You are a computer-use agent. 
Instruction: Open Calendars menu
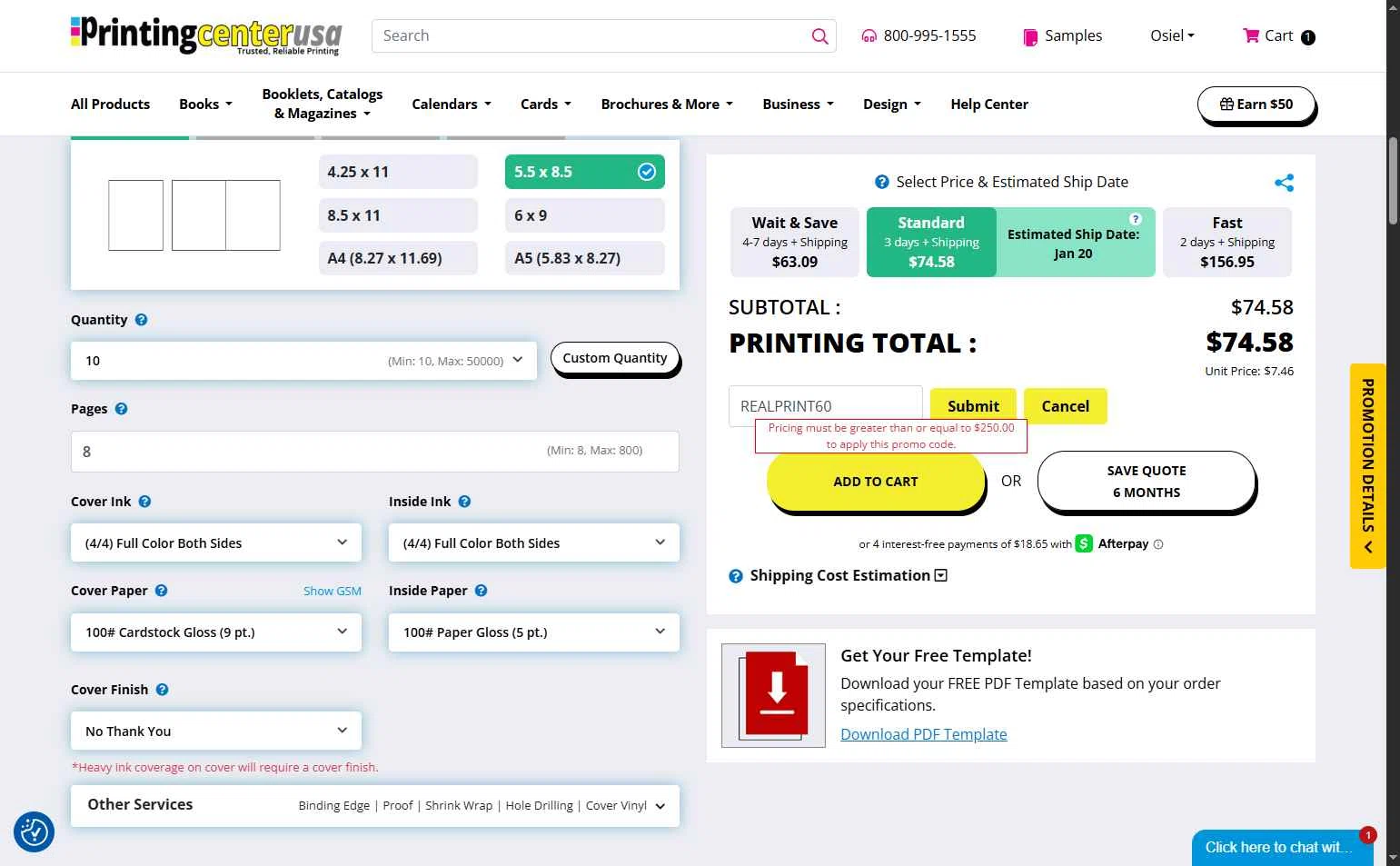point(452,105)
